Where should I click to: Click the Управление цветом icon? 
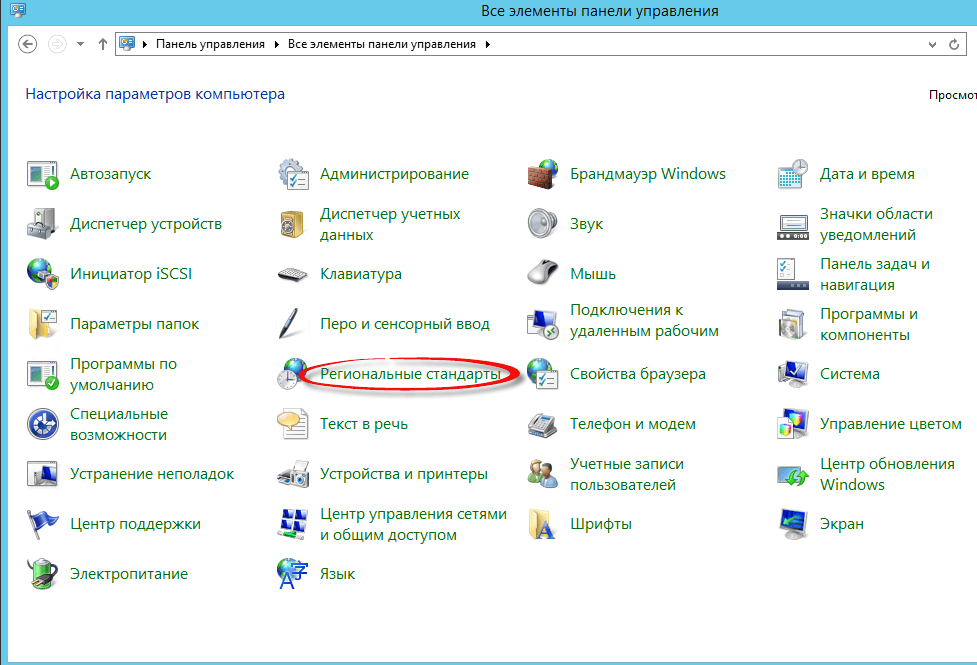click(x=793, y=424)
